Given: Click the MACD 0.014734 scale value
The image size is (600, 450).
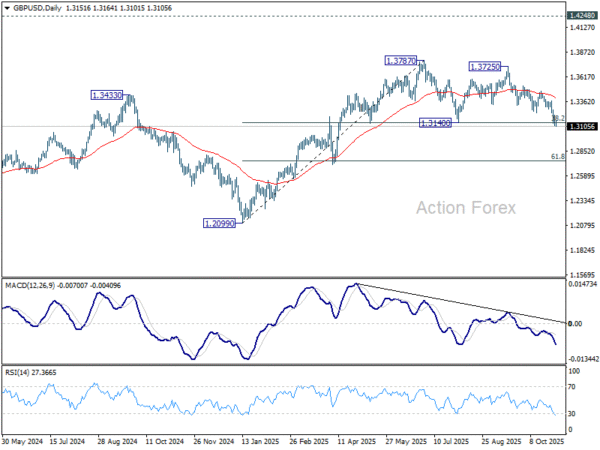Looking at the screenshot, I should pos(583,284).
